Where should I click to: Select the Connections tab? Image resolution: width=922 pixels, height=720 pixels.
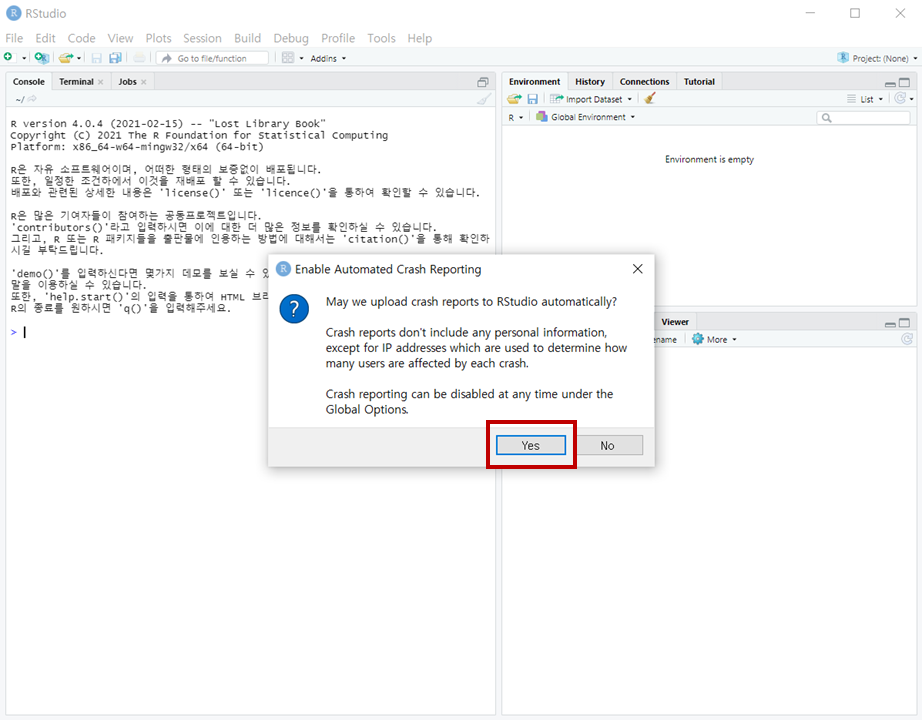644,82
